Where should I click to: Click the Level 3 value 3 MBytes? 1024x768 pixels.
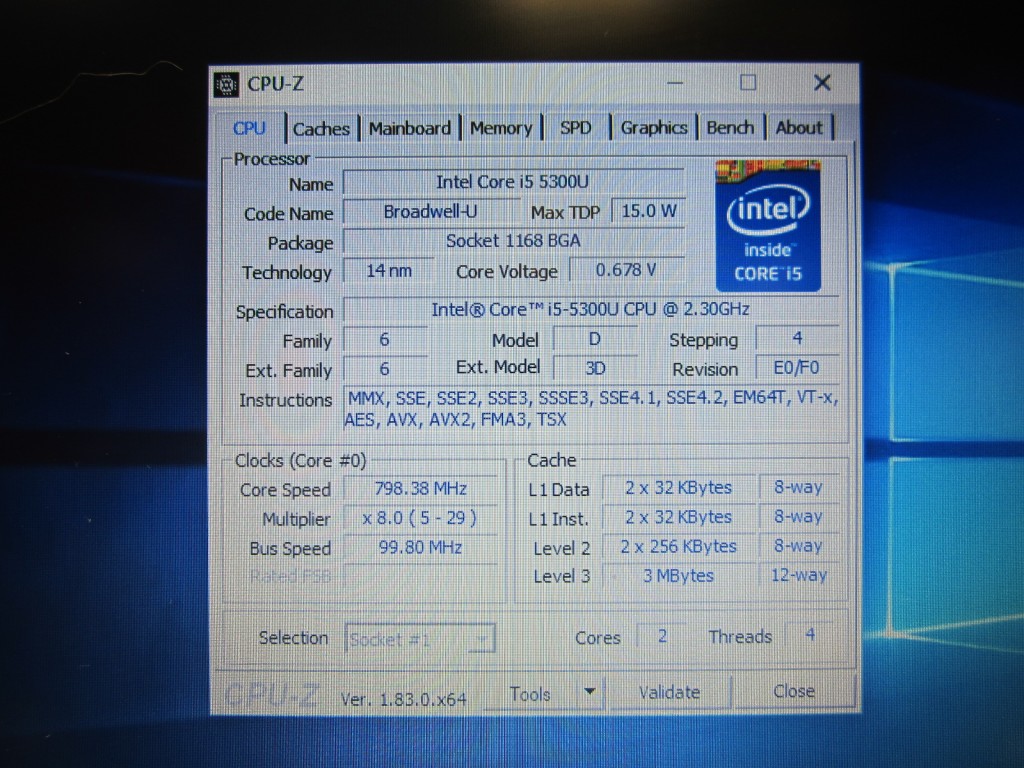pos(679,576)
